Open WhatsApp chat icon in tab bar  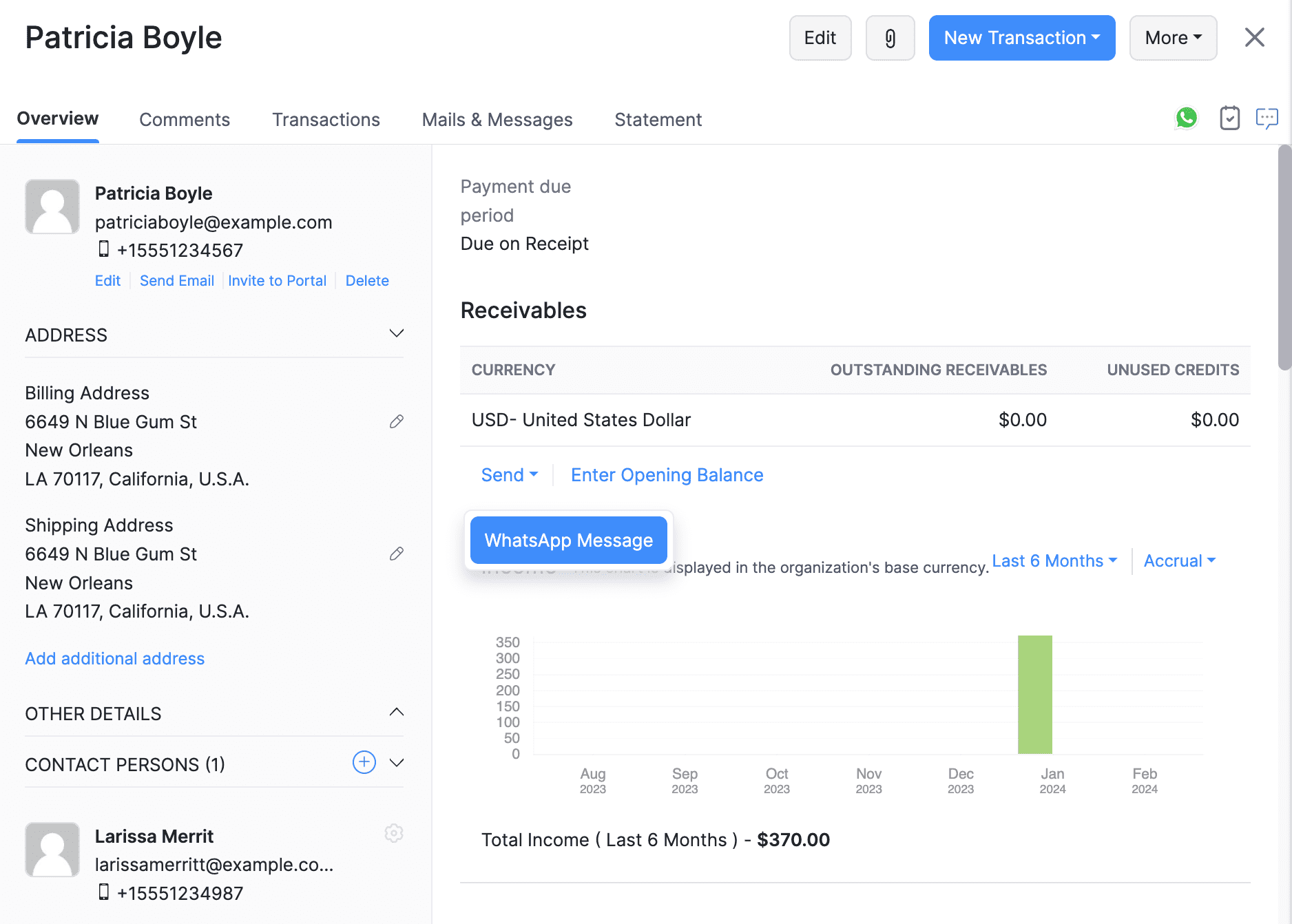click(1186, 118)
